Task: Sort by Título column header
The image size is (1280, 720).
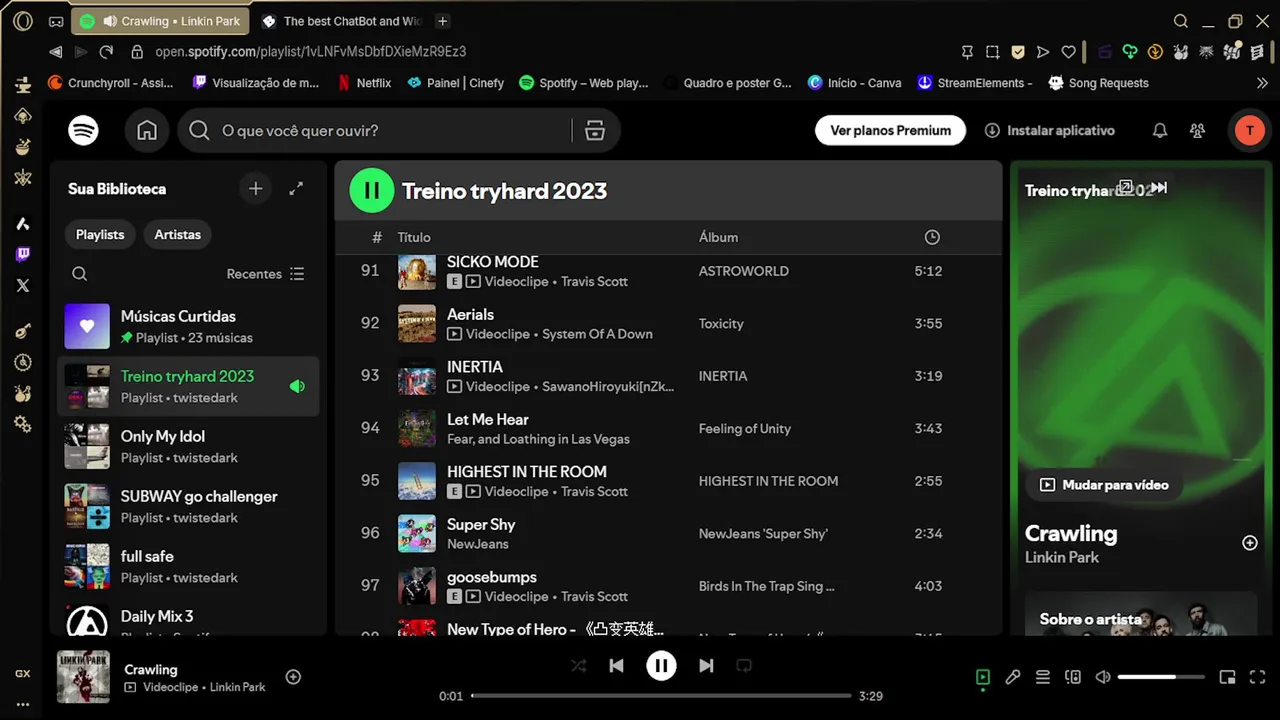Action: click(414, 237)
